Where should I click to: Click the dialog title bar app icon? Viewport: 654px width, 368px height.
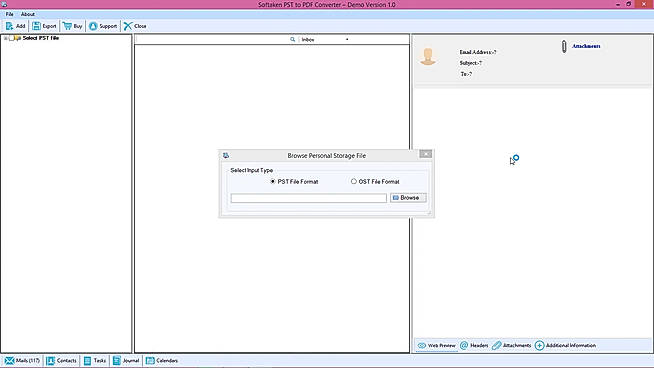(226, 155)
